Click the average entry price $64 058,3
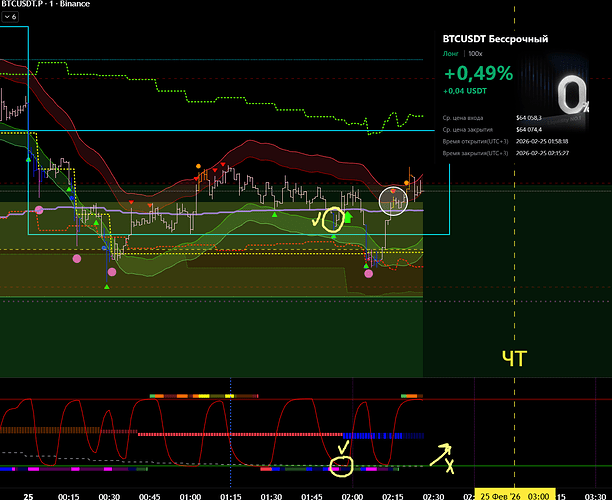612x500 pixels. [536, 118]
